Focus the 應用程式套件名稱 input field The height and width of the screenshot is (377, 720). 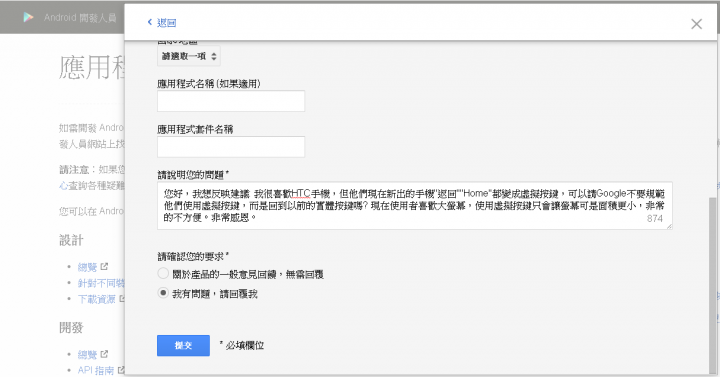(x=231, y=147)
